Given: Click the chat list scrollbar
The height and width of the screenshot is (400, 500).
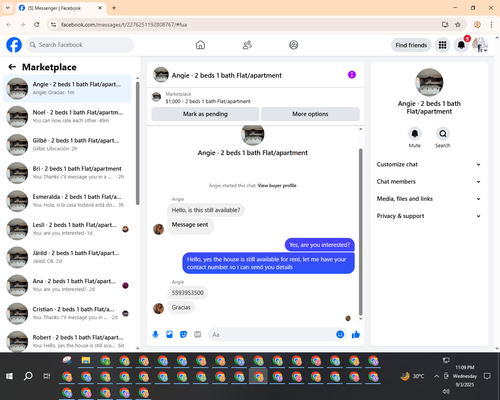Looking at the screenshot, I should point(138,143).
